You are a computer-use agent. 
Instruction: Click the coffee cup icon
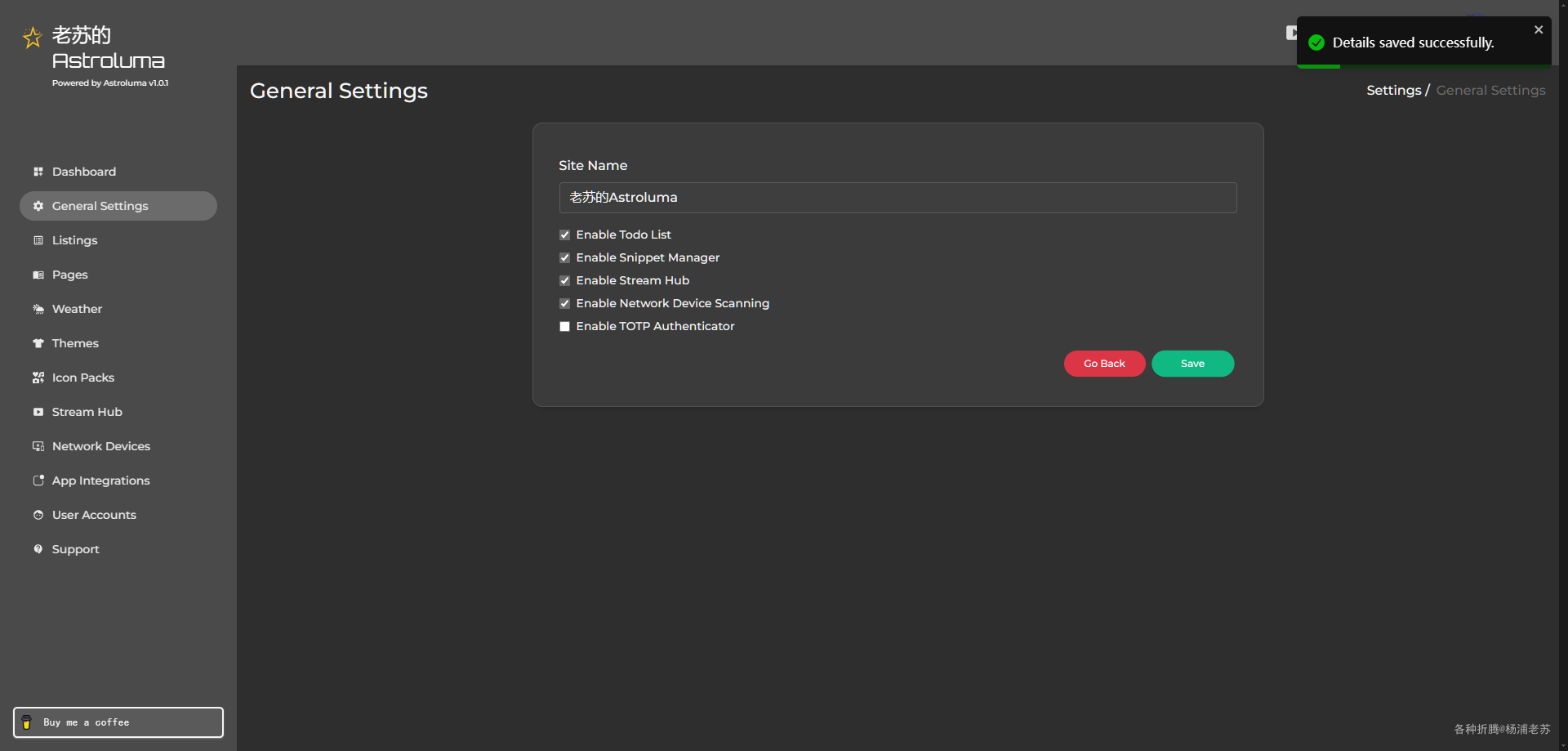[27, 722]
